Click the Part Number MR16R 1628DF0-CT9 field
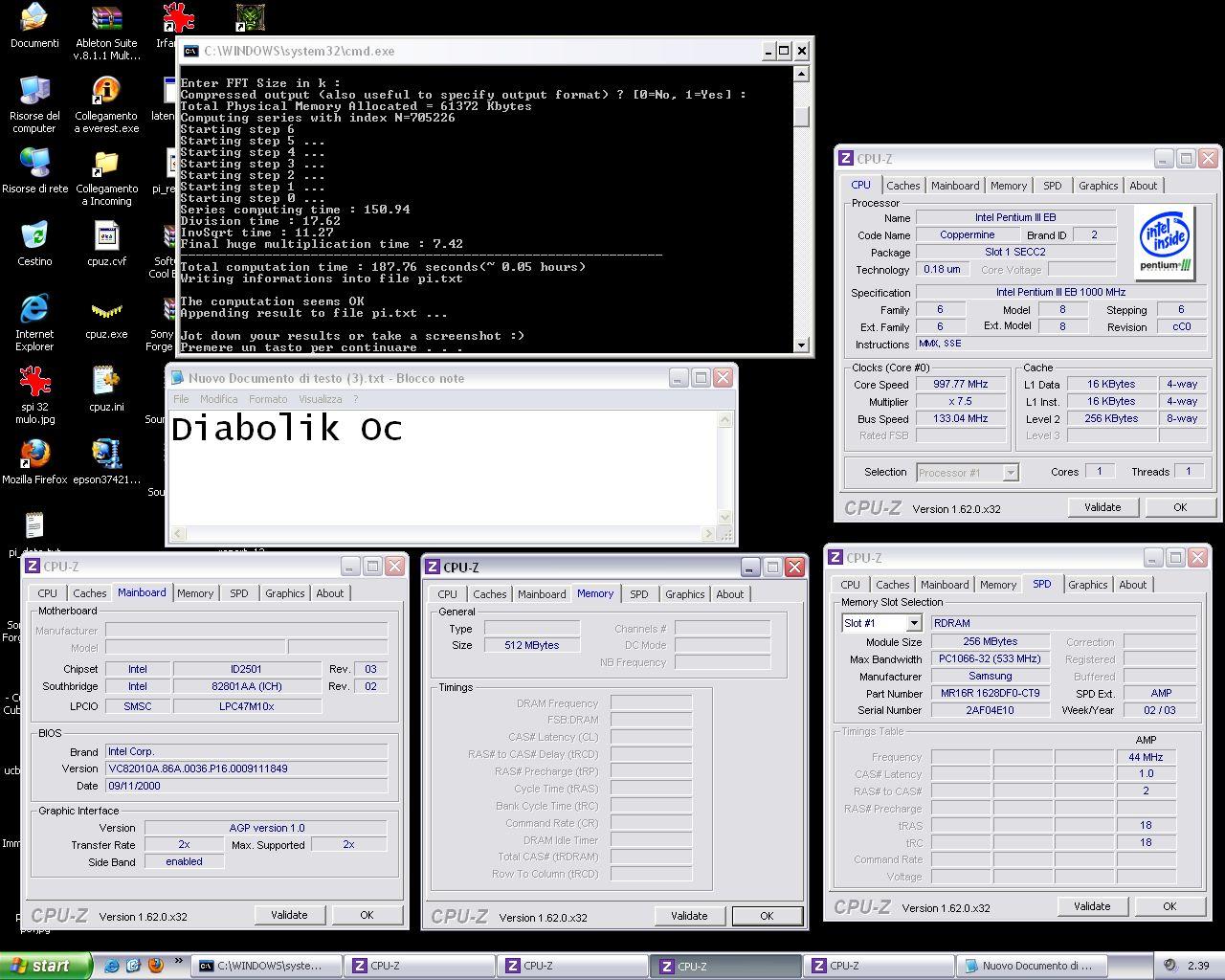Screen dimensions: 1225x980 (990, 693)
